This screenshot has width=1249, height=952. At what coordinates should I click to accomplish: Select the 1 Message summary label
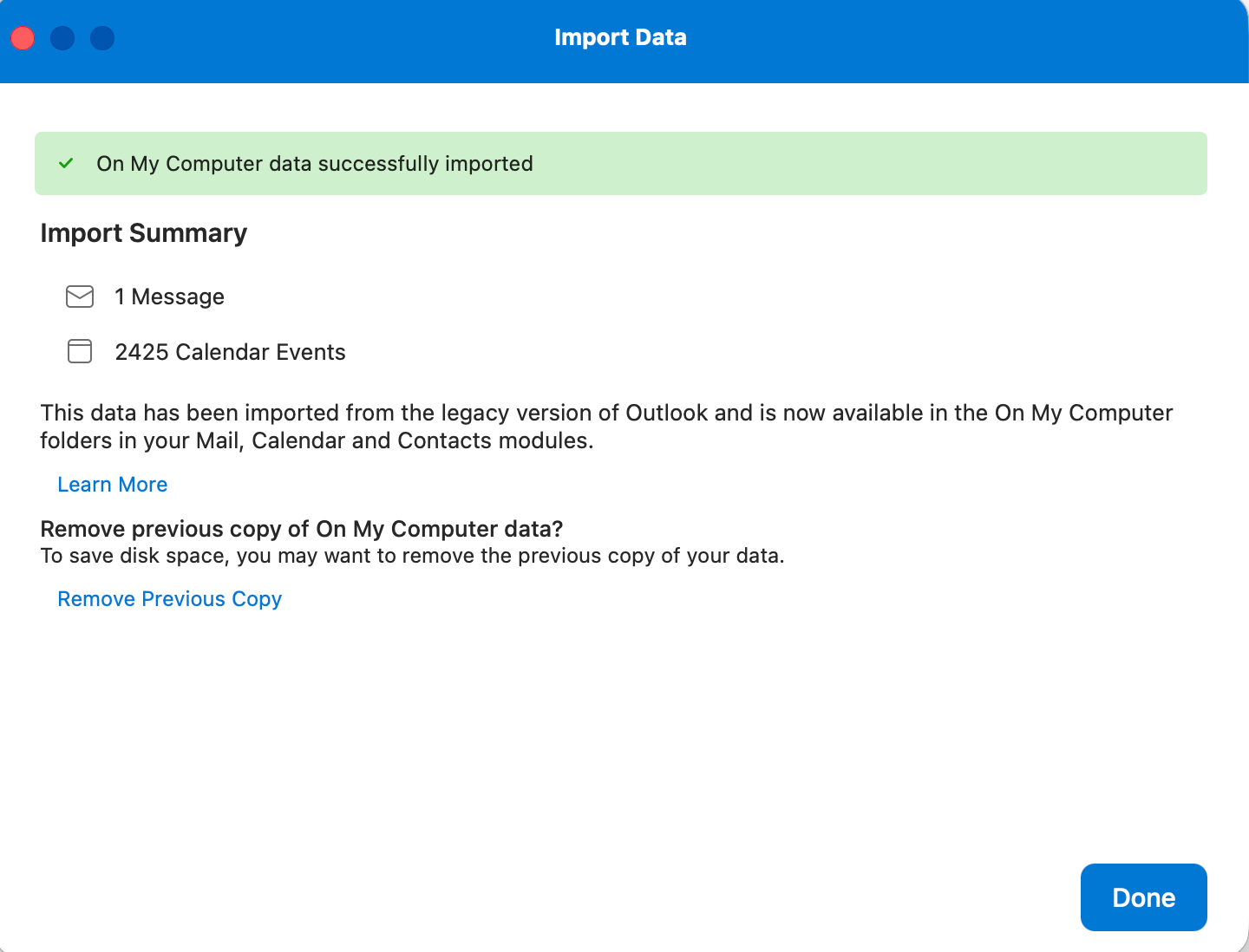[170, 297]
